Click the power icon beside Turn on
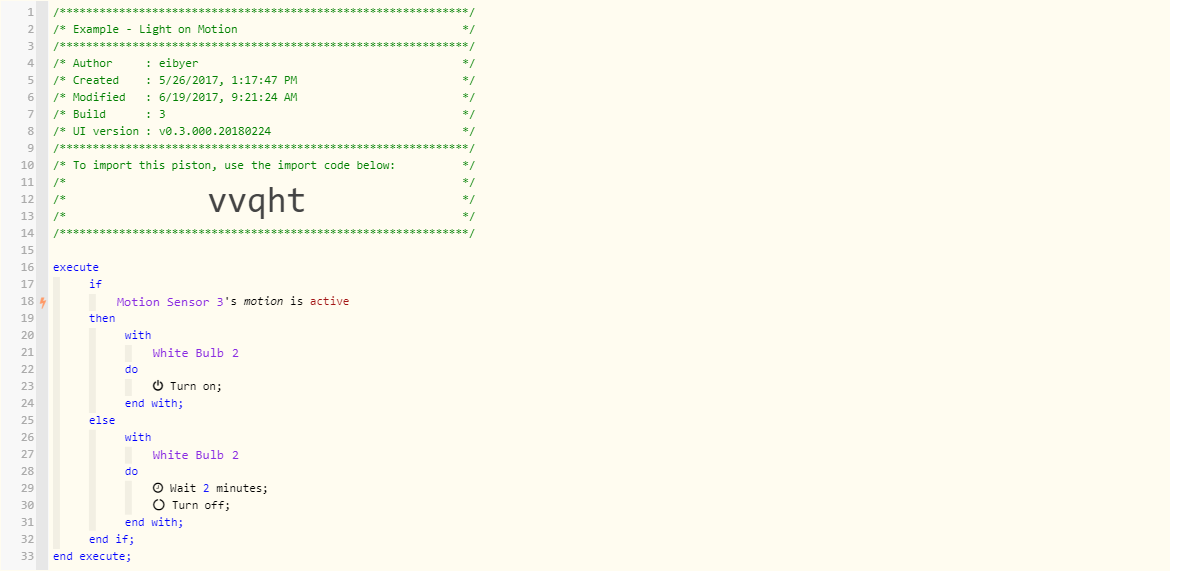1178x579 pixels. click(158, 386)
